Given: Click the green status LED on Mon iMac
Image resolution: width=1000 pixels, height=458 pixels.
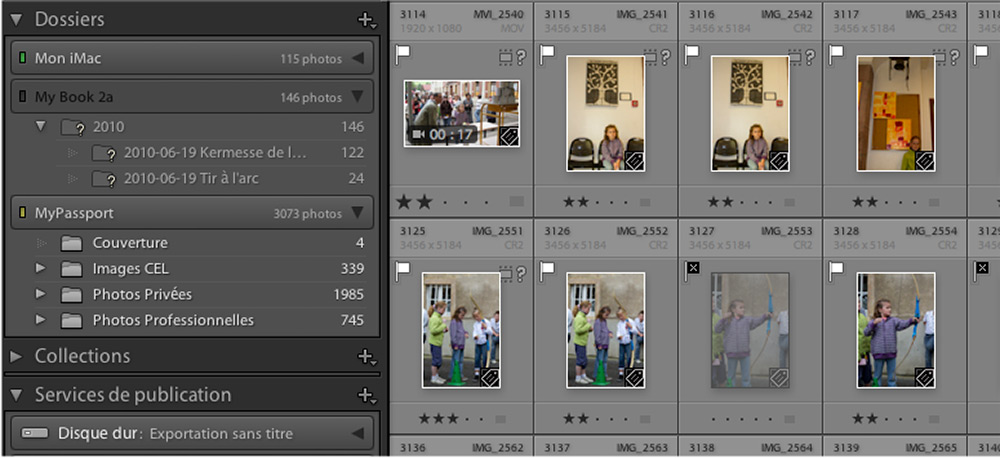Looking at the screenshot, I should click(22, 59).
